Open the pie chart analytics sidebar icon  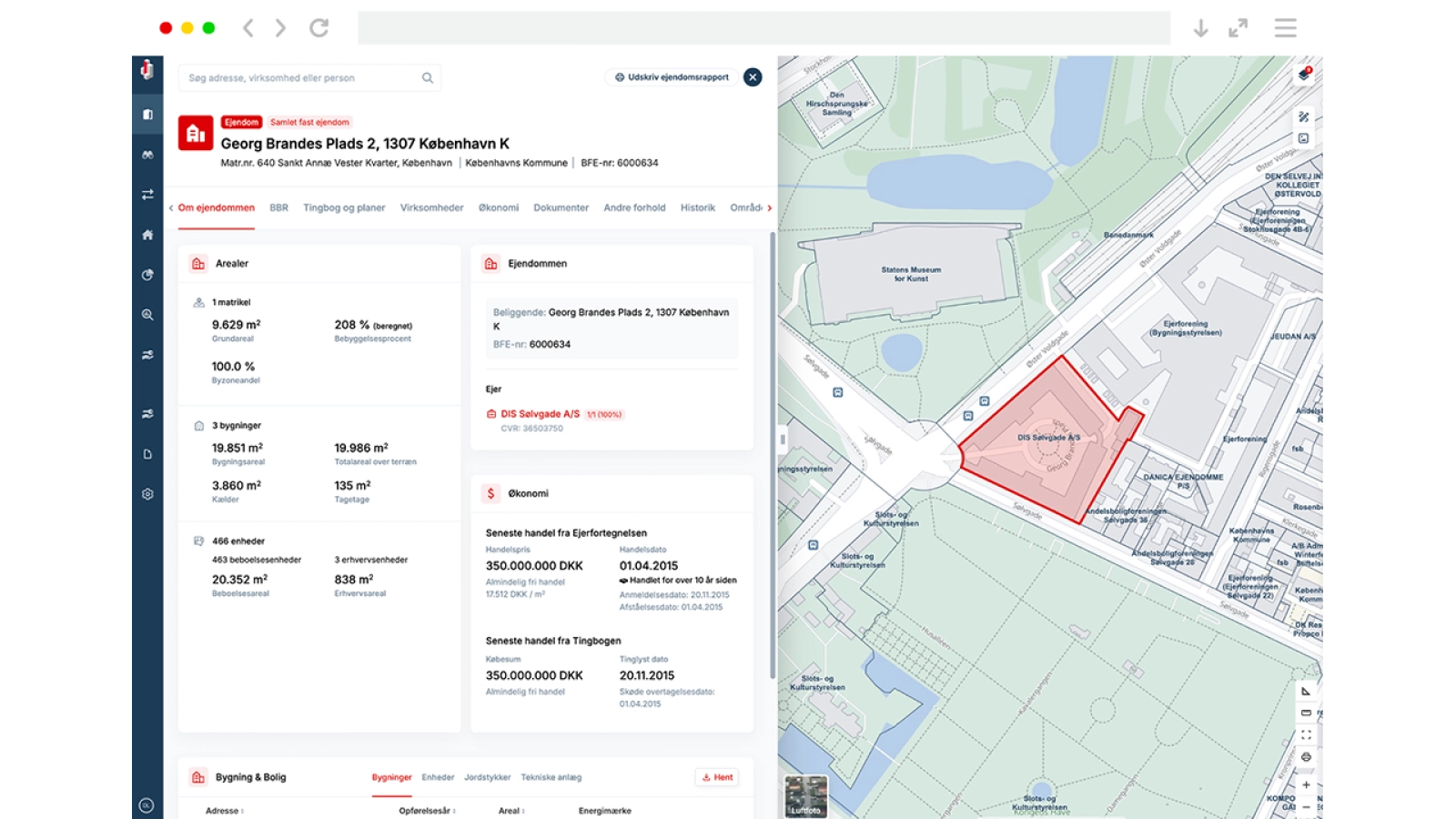[x=147, y=275]
